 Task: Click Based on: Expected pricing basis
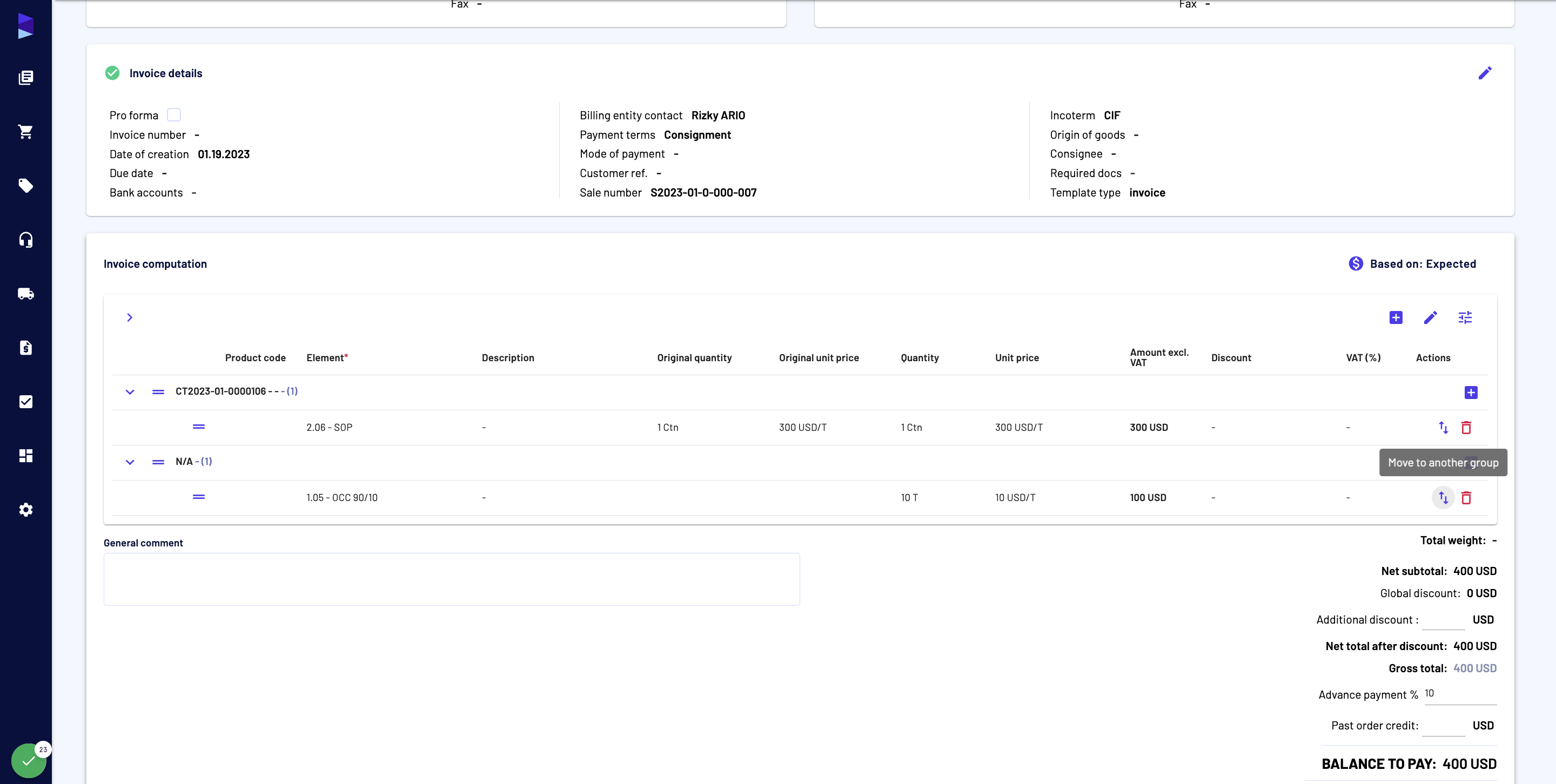point(1412,263)
